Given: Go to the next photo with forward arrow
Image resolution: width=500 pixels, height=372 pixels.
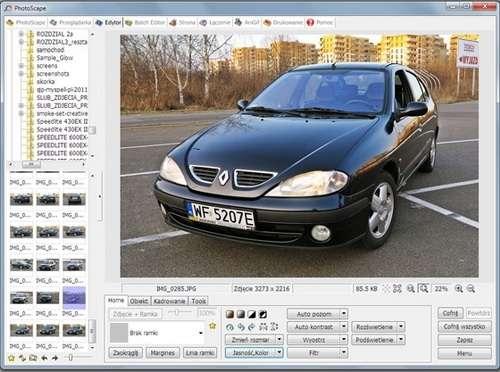Looking at the screenshot, I should click(x=55, y=358).
